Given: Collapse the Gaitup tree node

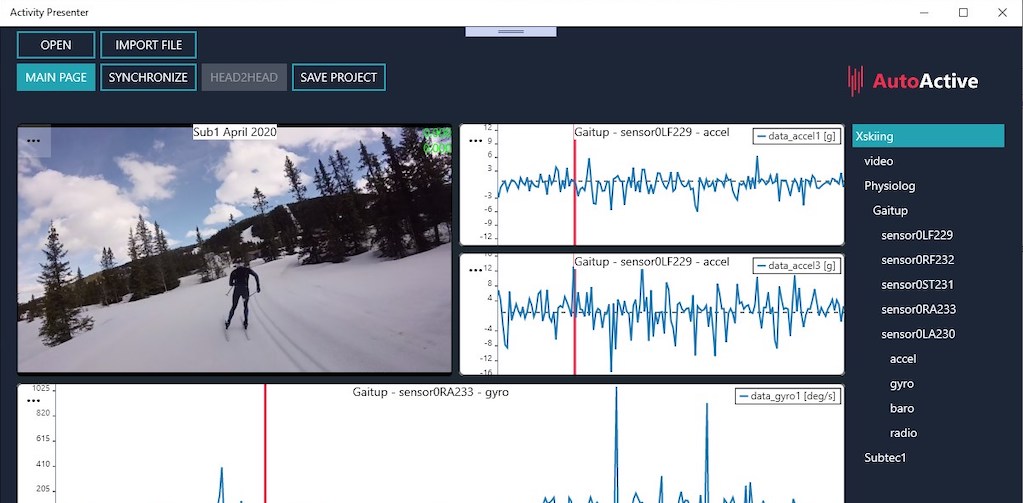Looking at the screenshot, I should (x=890, y=211).
